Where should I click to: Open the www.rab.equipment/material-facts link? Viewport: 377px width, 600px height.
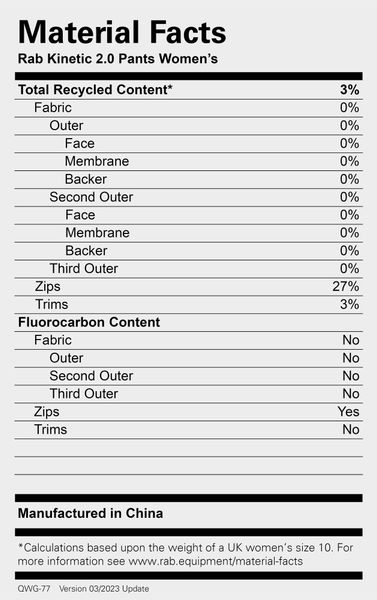pyautogui.click(x=215, y=561)
